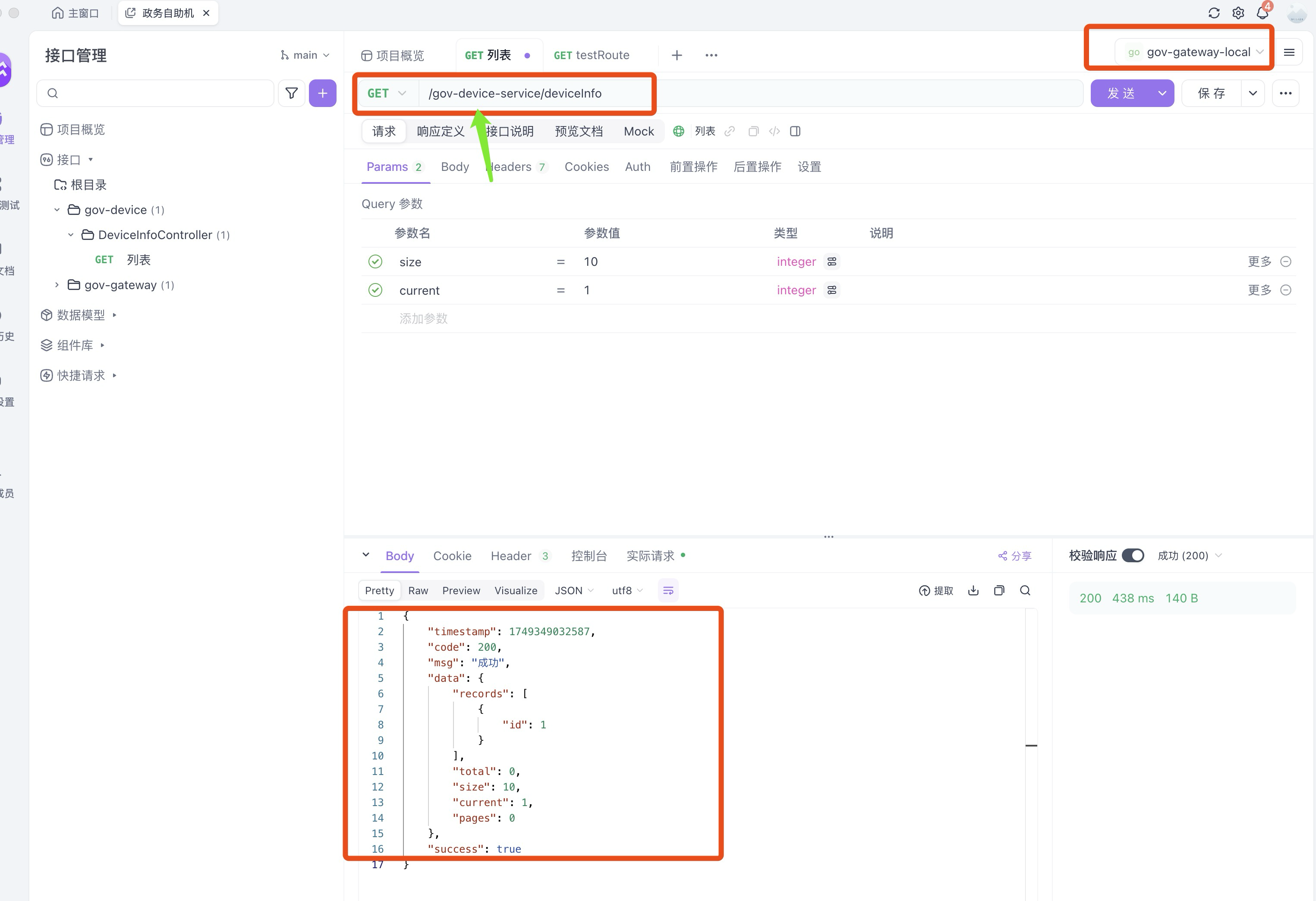Toggle word wrap in response viewer
Image resolution: width=1316 pixels, height=901 pixels.
668,591
